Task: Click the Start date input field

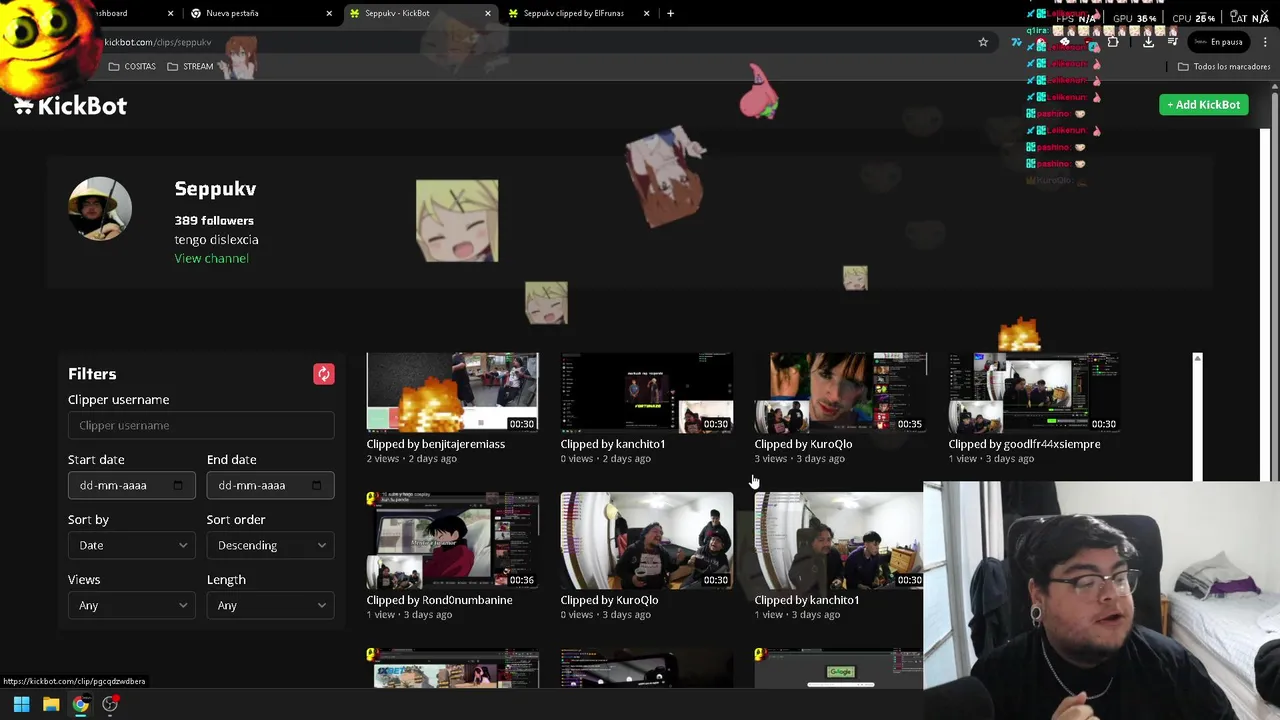Action: 132,485
